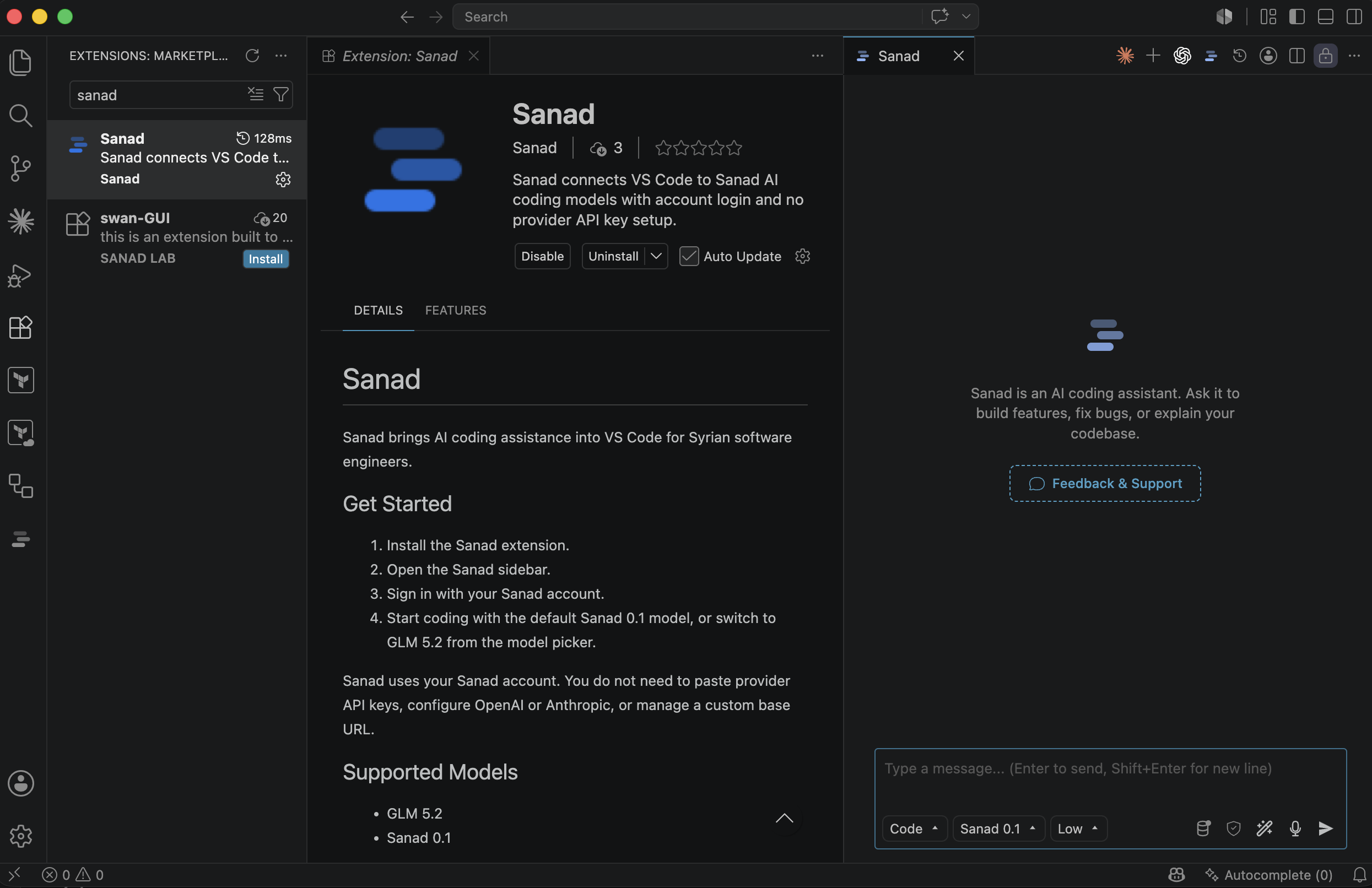Open Manage gear in activity bar
The image size is (1372, 888).
click(x=21, y=836)
